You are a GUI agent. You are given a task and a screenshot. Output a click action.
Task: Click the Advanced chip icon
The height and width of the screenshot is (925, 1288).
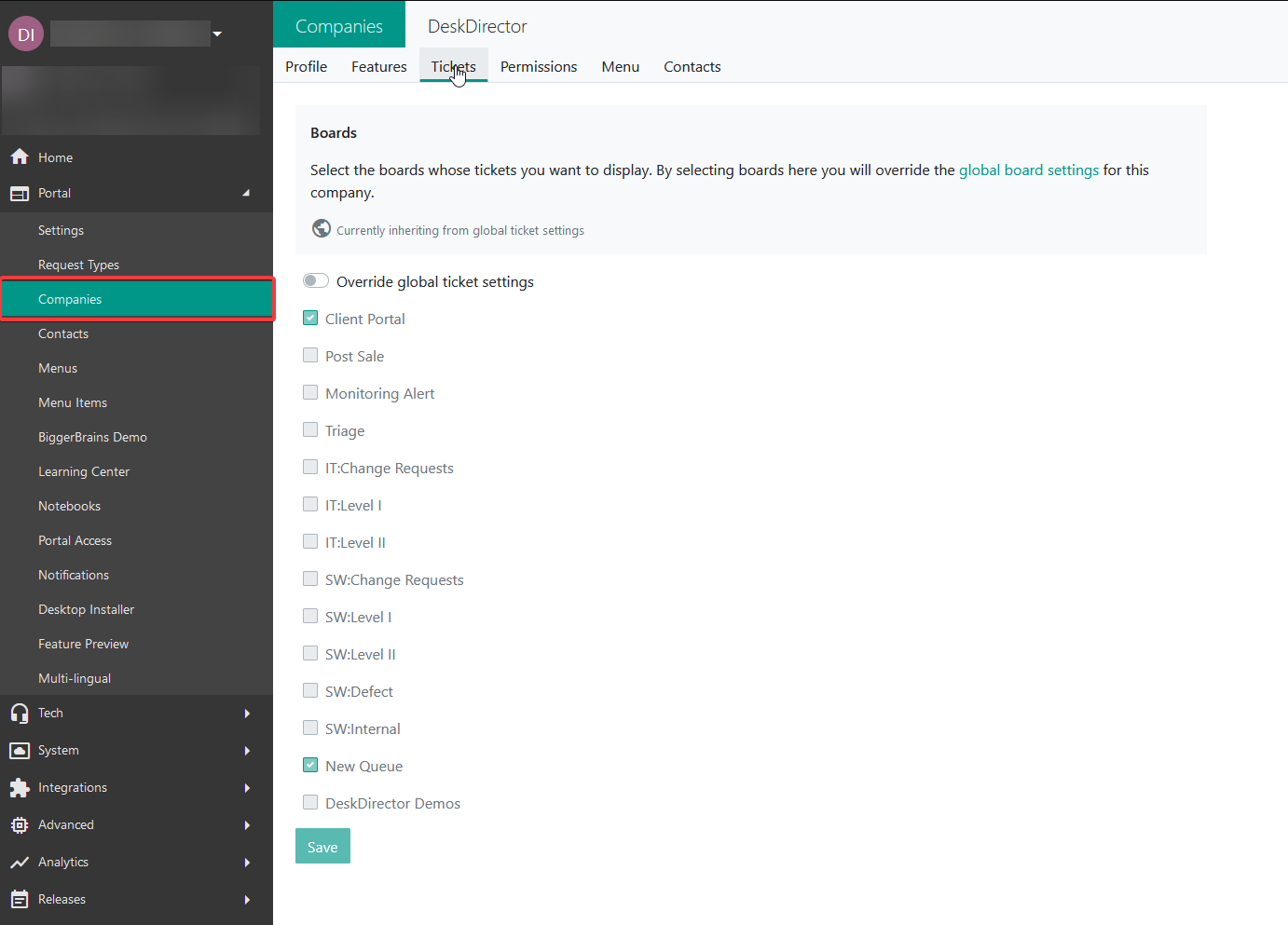coord(20,825)
